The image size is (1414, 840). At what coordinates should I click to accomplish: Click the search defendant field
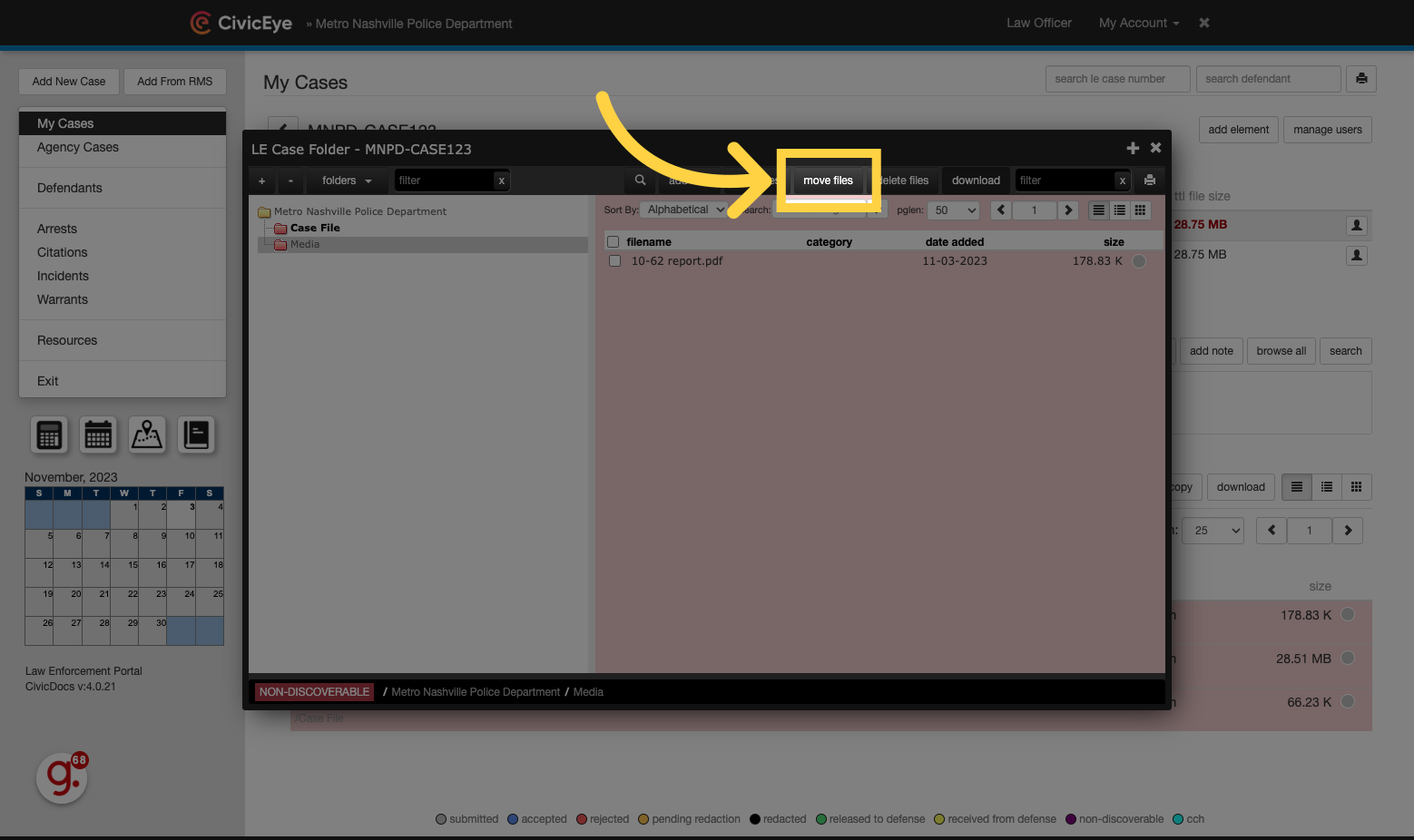pos(1268,79)
